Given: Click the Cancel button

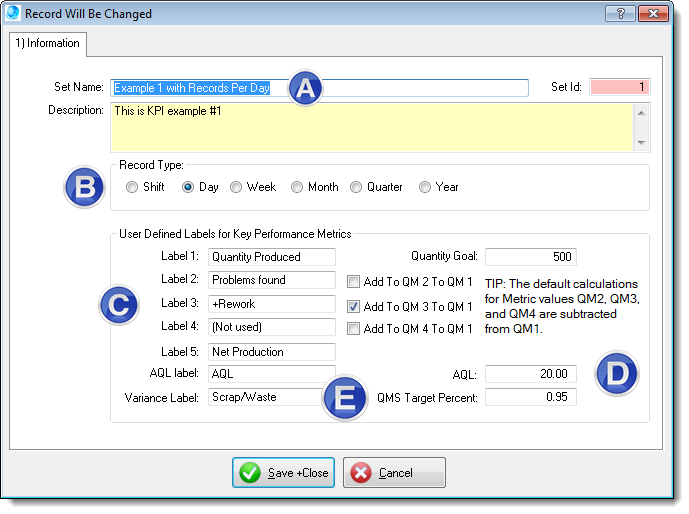Looking at the screenshot, I should click(x=394, y=473).
